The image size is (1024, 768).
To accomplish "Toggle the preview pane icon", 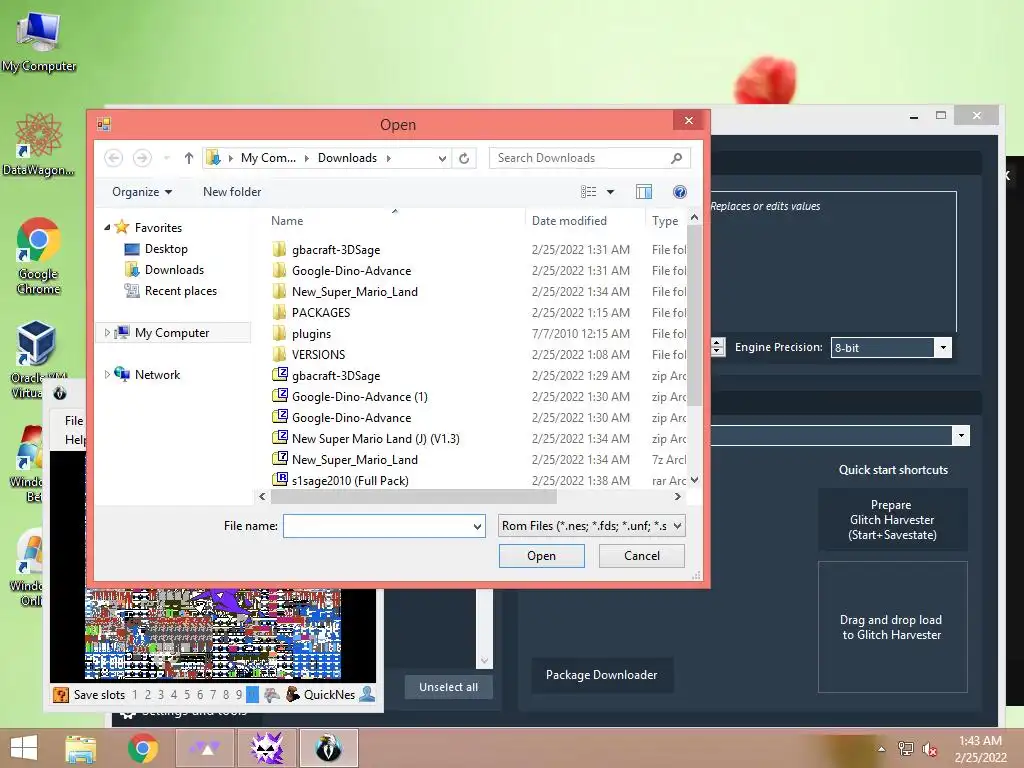I will point(644,191).
